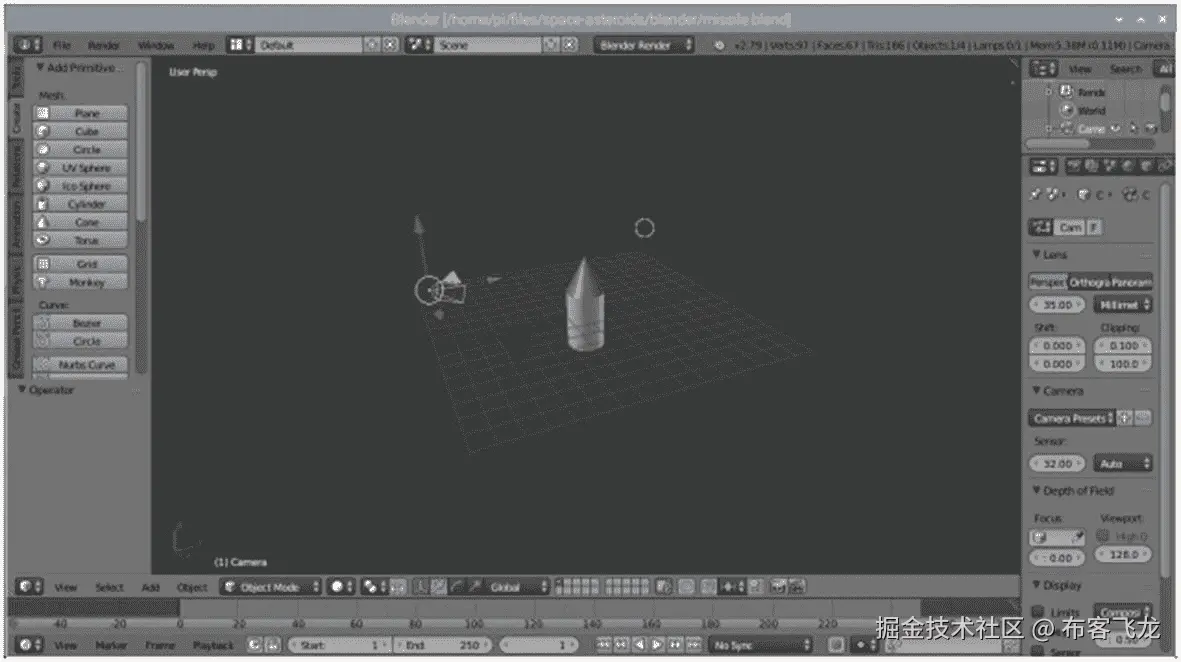Jump to the last frame
The height and width of the screenshot is (662, 1181).
tap(694, 645)
